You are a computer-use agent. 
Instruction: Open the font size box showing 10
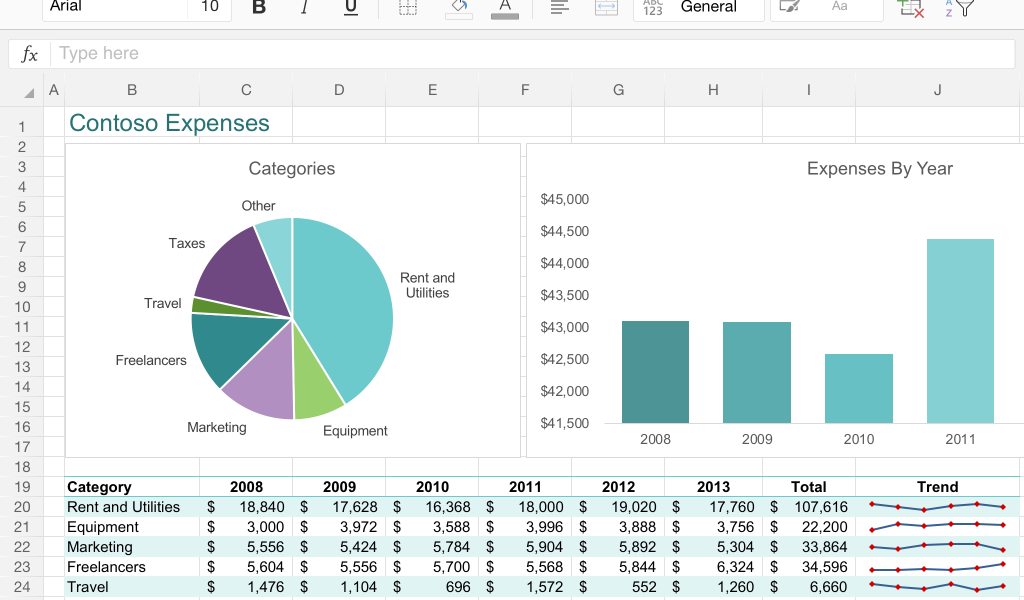click(x=210, y=8)
